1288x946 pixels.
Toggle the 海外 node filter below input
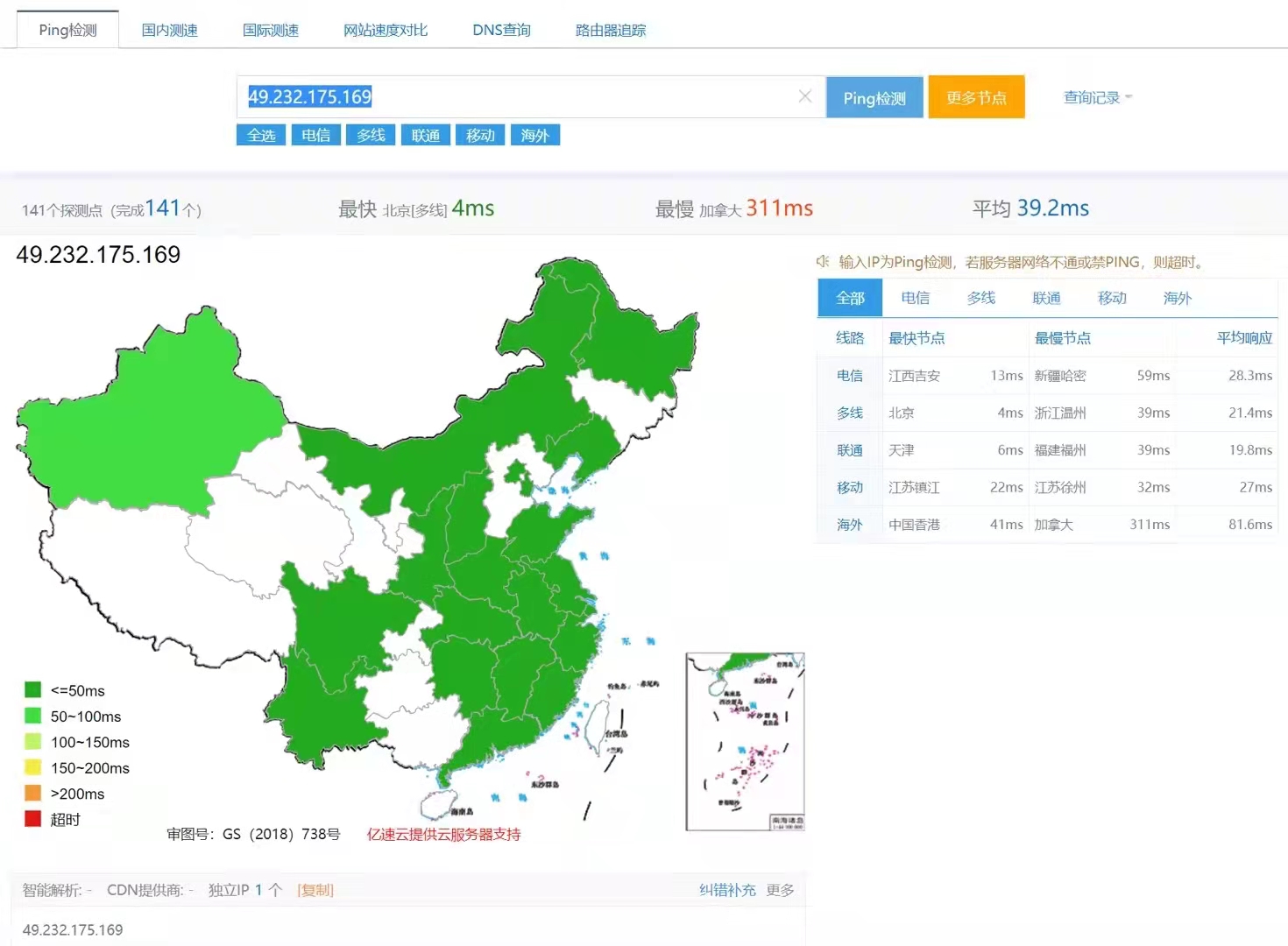(534, 135)
